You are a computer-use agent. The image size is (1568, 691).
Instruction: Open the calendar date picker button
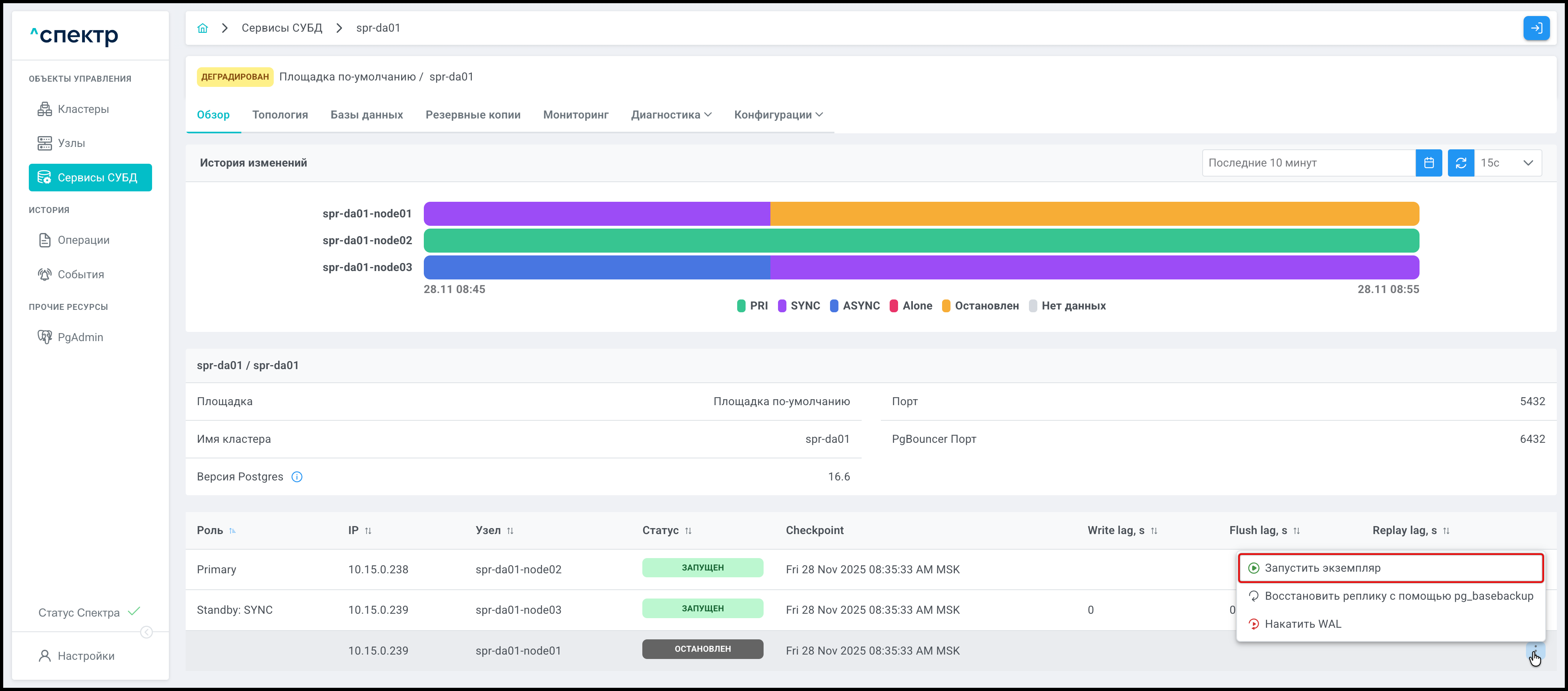[x=1429, y=163]
